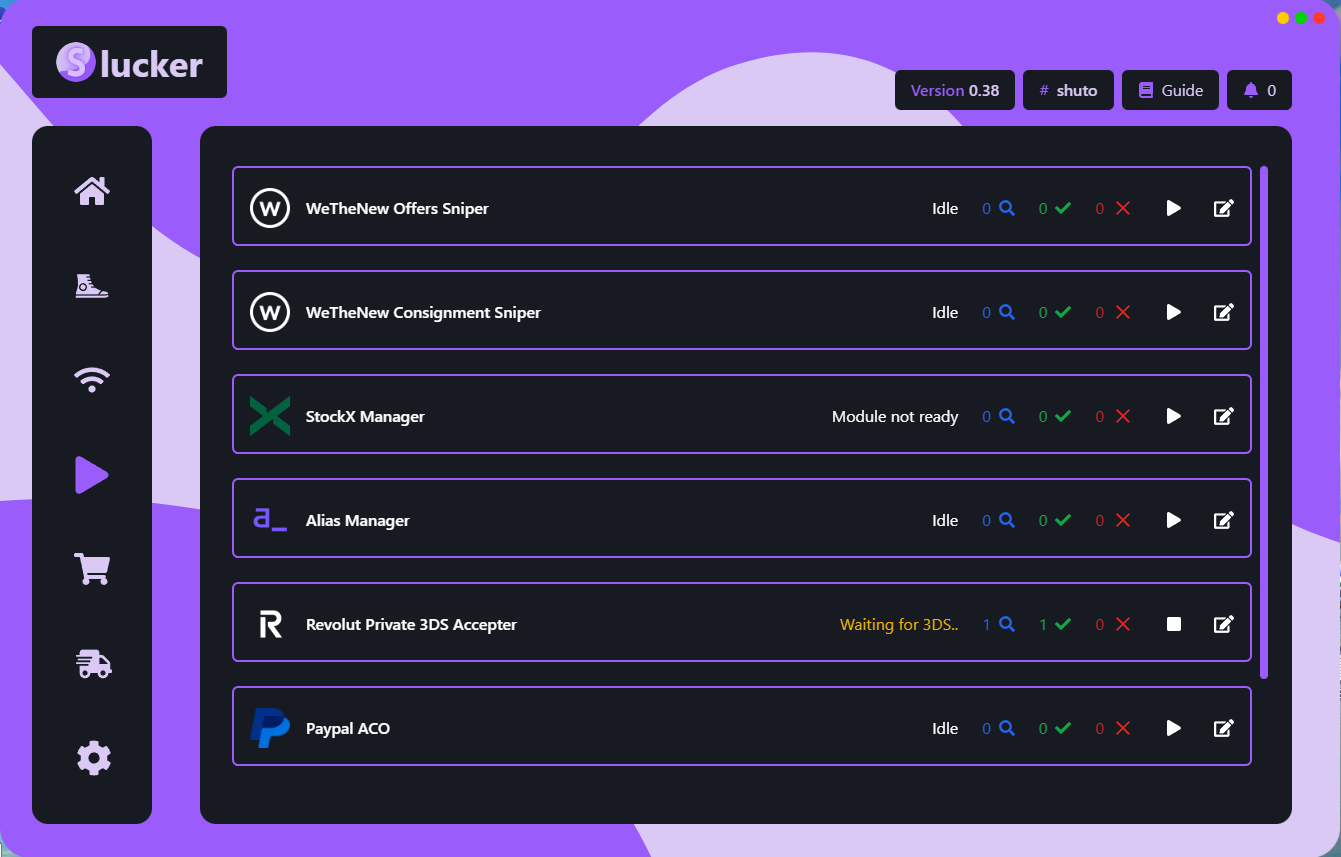Edit Revolut Private 3DS Accepter settings
The width and height of the screenshot is (1341, 857).
tap(1223, 624)
